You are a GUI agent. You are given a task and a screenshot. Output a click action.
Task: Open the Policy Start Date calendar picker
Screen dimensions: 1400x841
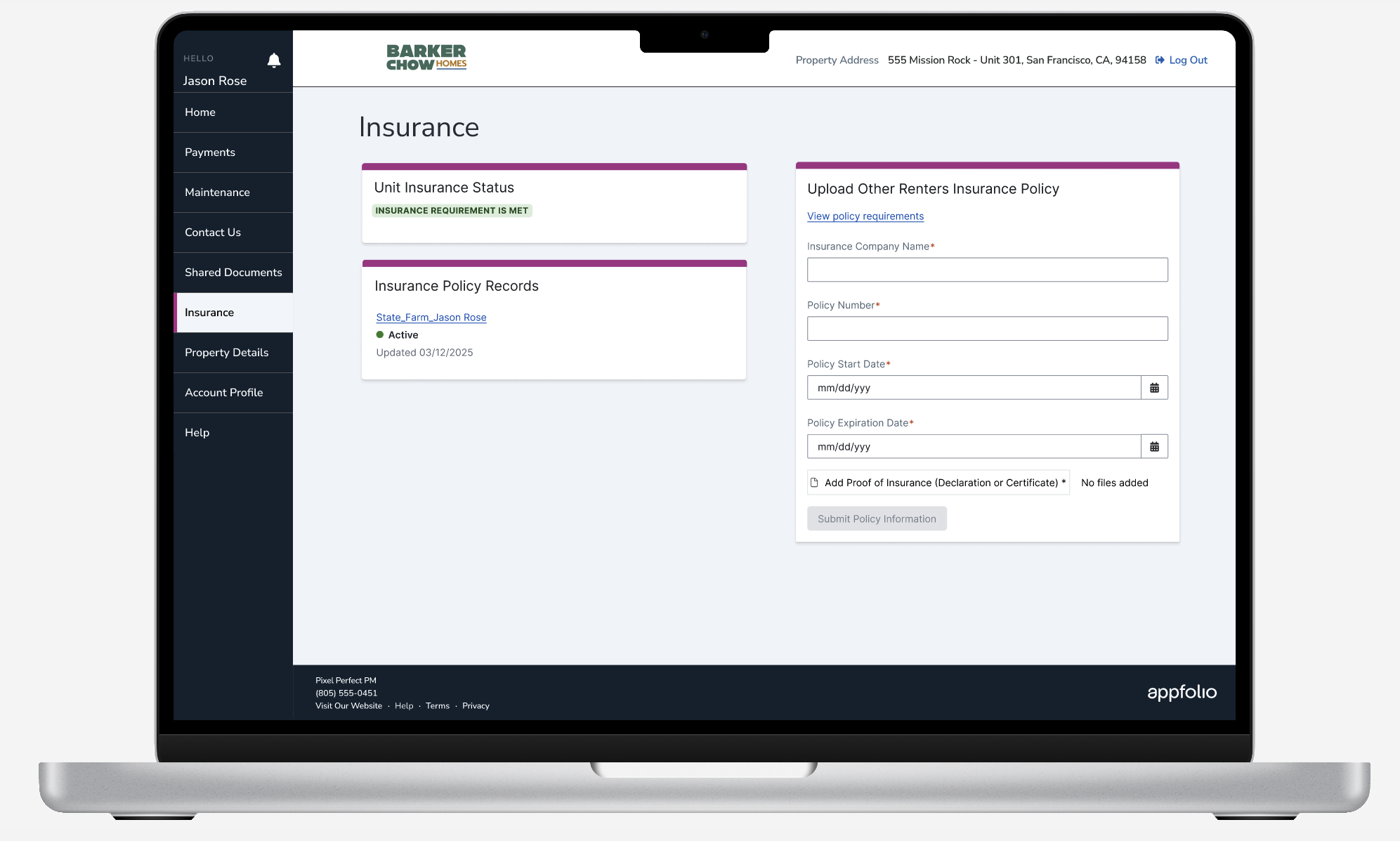coord(1154,387)
